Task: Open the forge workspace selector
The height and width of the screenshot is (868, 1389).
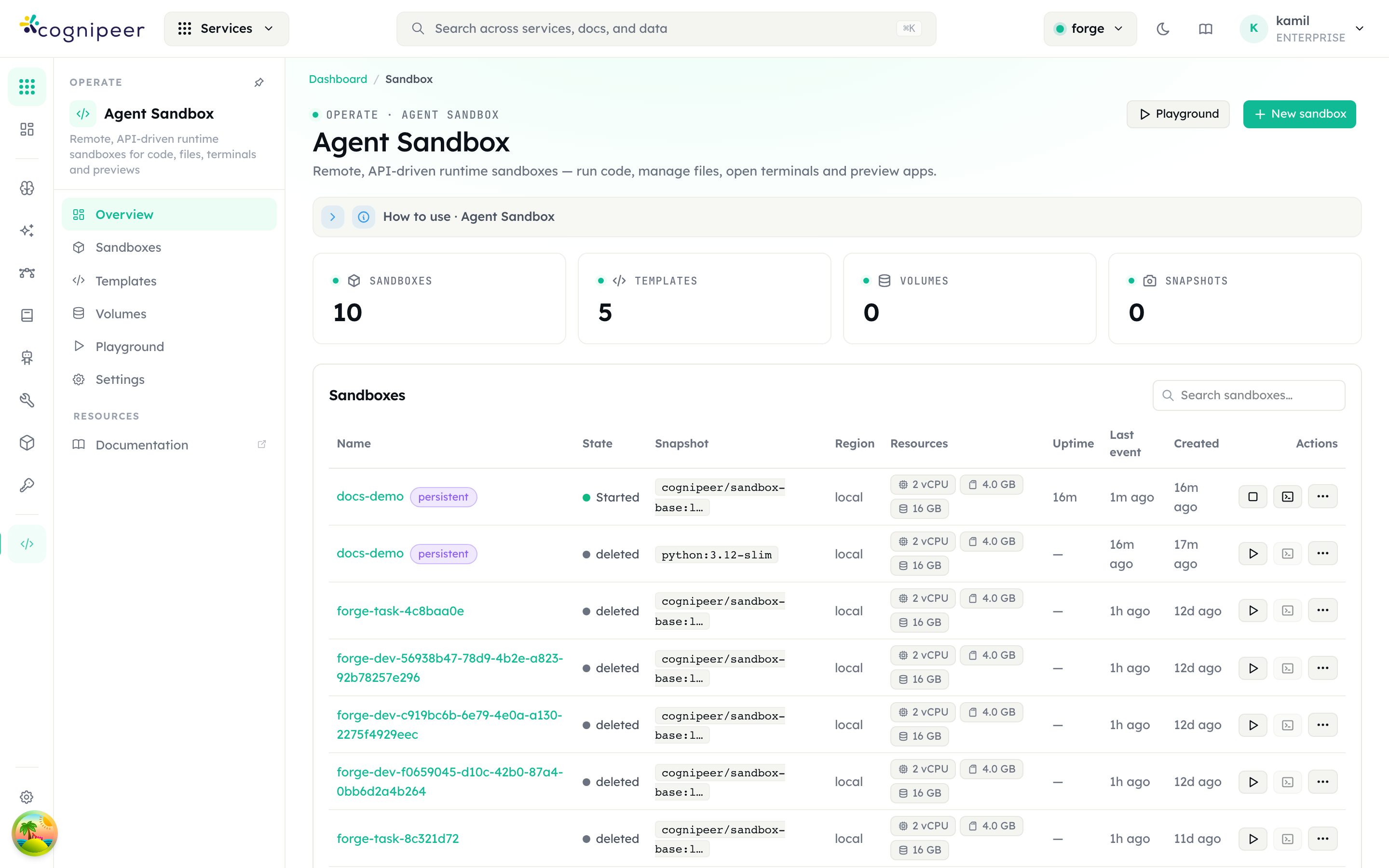Action: (1089, 29)
